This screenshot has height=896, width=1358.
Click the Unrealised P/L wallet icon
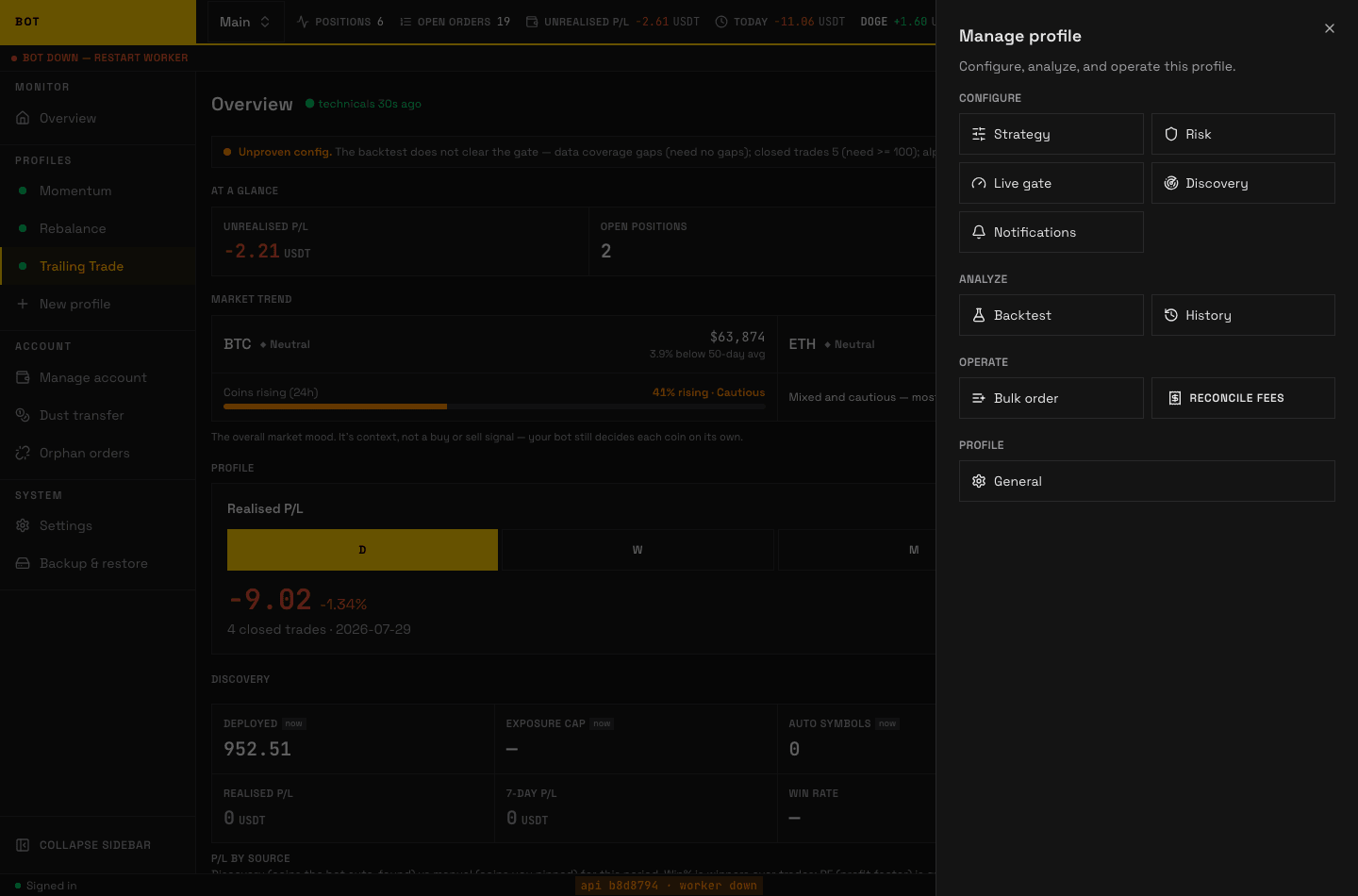click(532, 22)
